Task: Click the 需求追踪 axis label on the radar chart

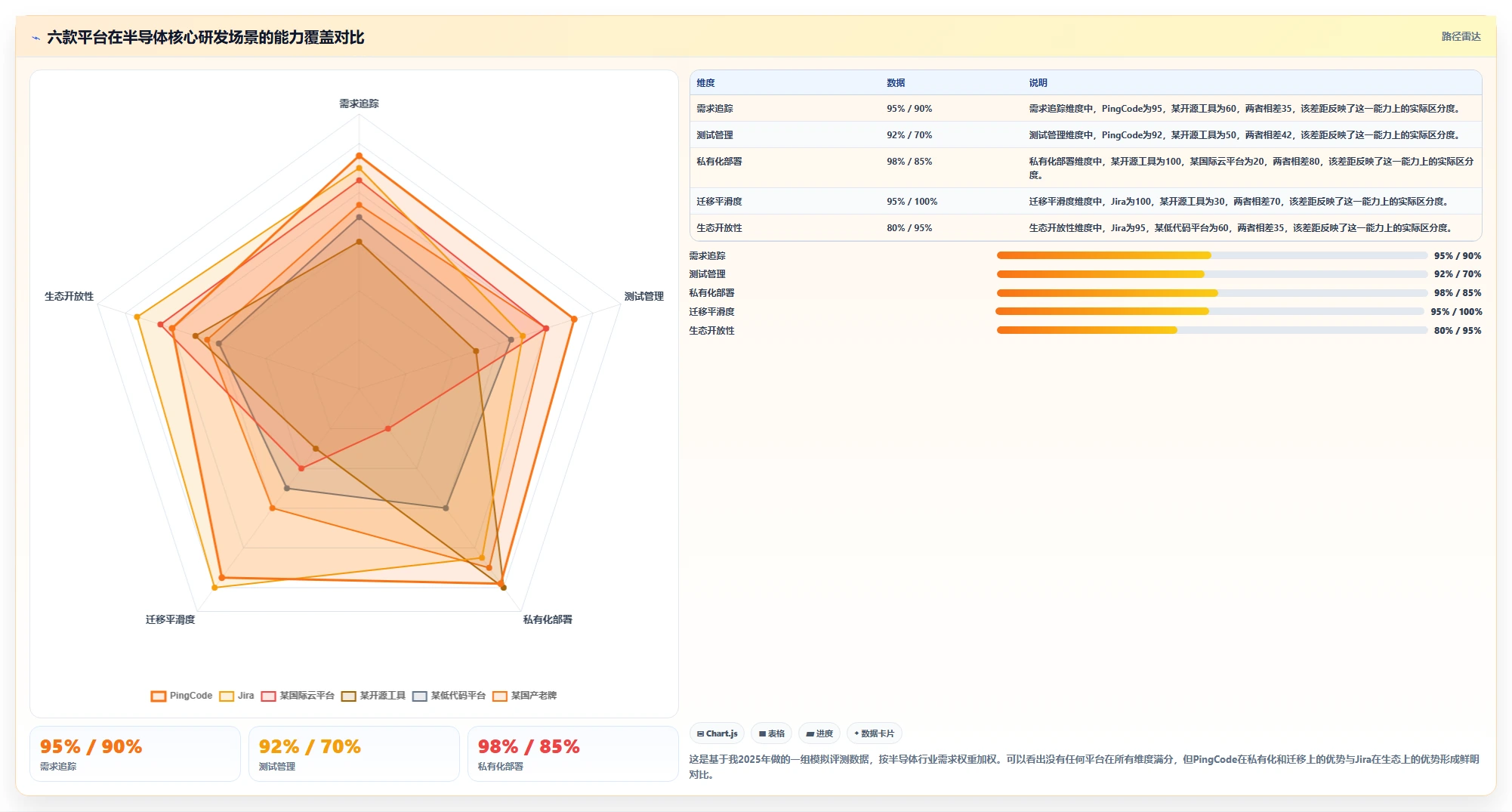Action: click(x=359, y=103)
